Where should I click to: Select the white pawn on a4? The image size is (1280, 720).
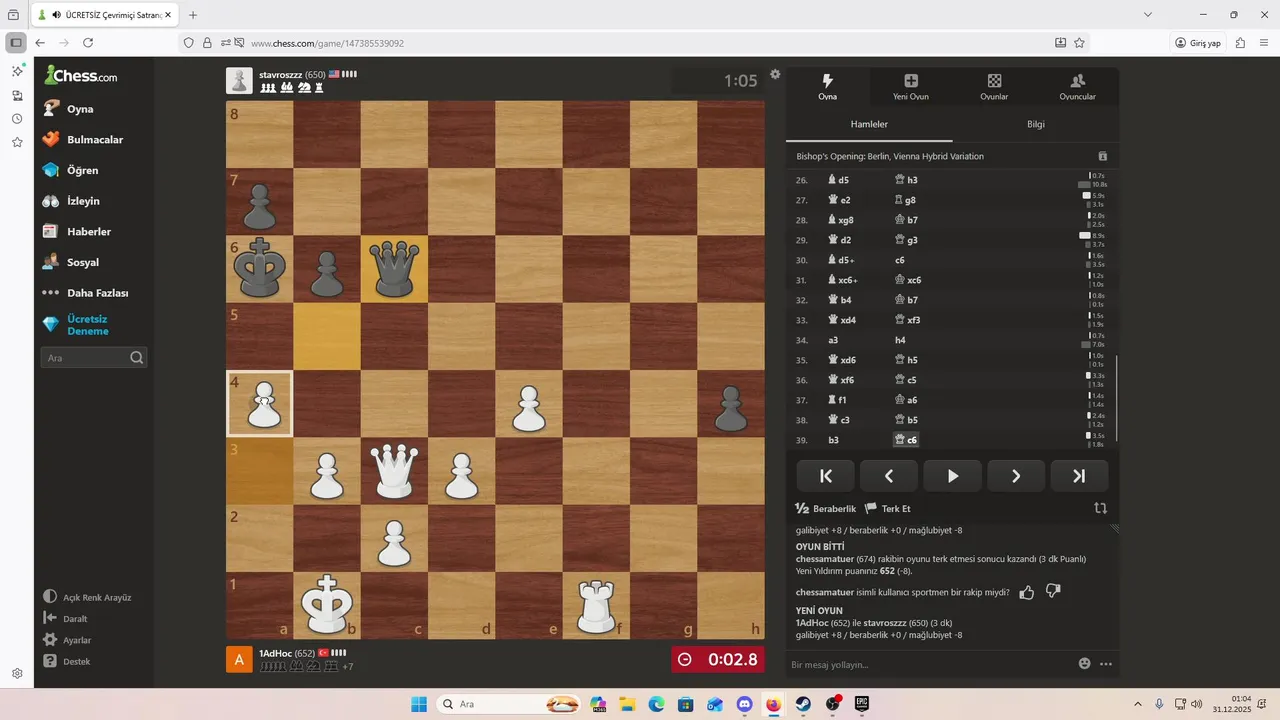[260, 404]
